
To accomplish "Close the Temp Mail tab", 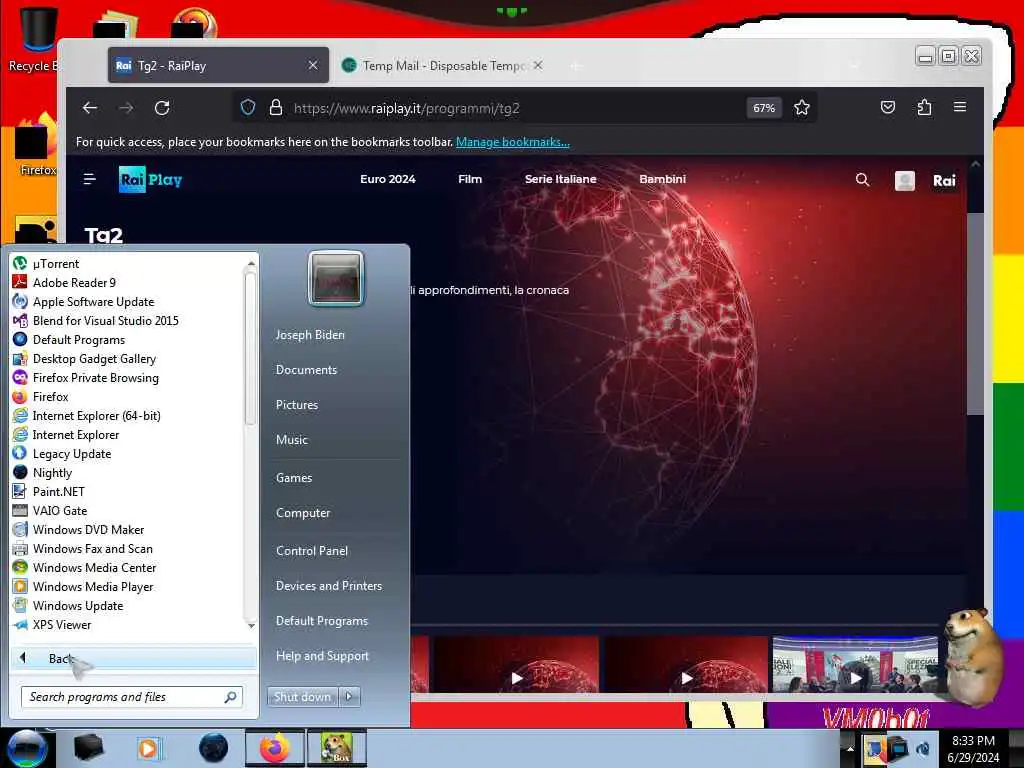I will point(537,65).
